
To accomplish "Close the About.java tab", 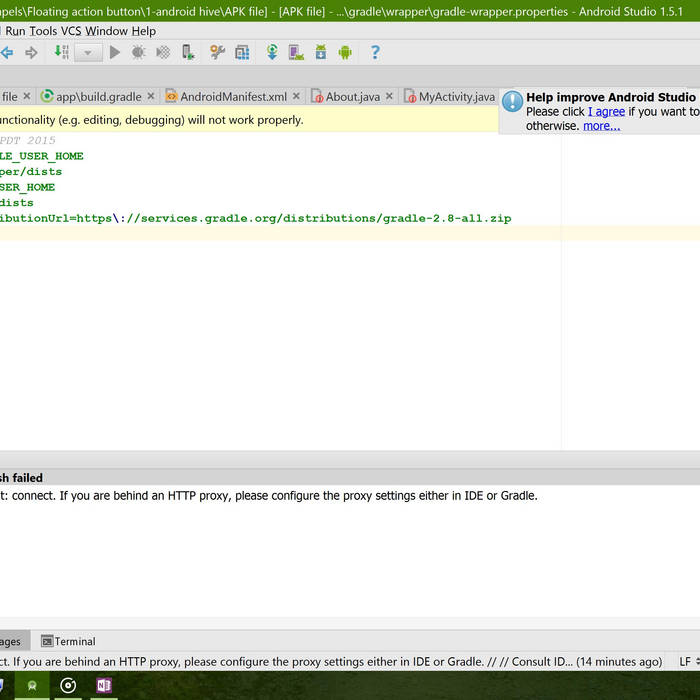I will point(389,96).
